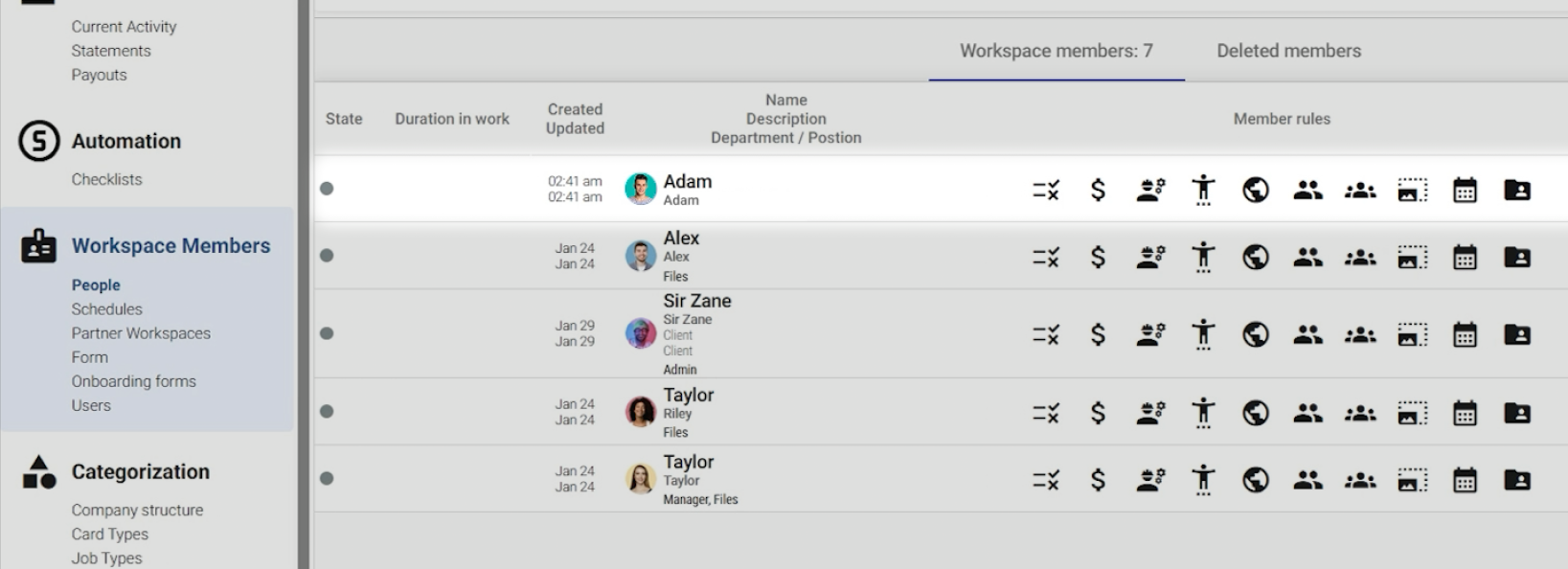1568x569 pixels.
Task: Click Sir Zane's avatar thumbnail
Action: tap(640, 333)
